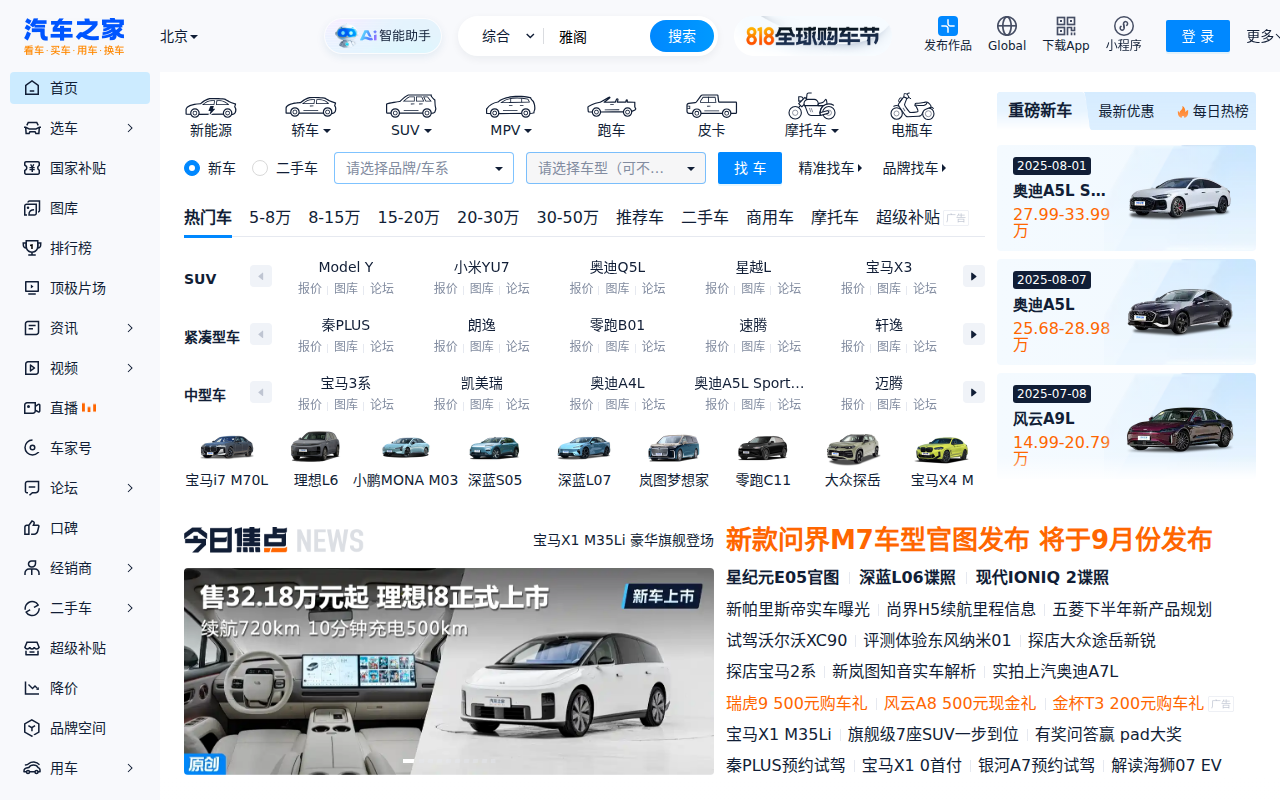Open the 请选择品牌/车系 dropdown
Screen dimensions: 1280x800
pyautogui.click(x=424, y=168)
